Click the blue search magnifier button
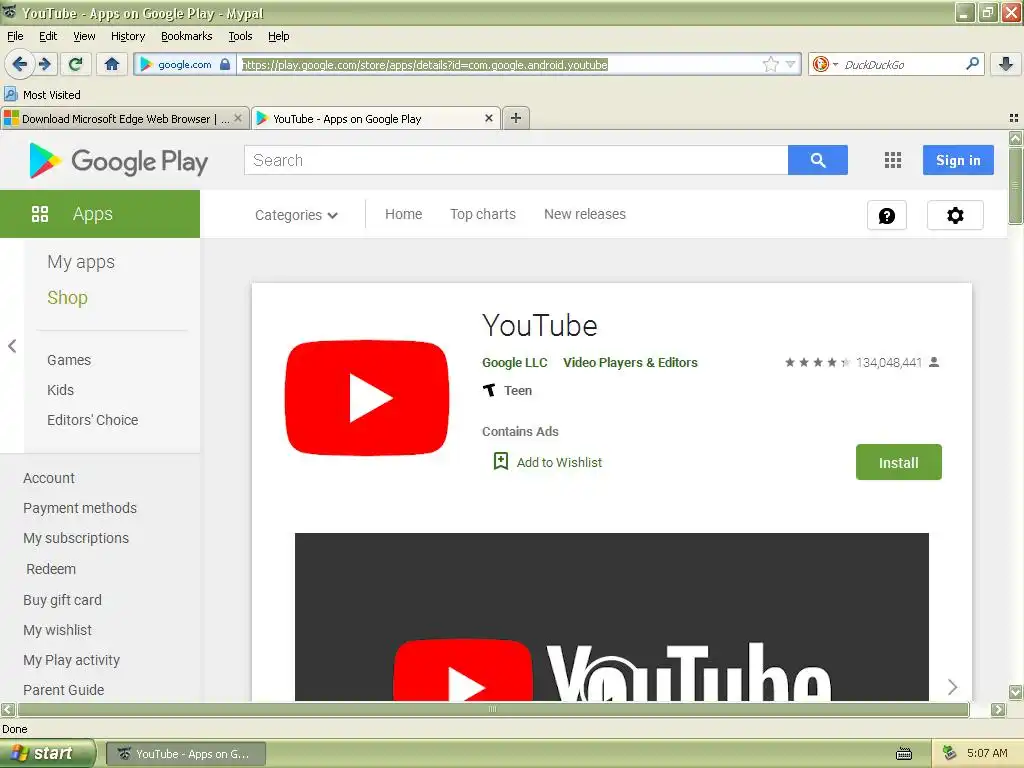 coord(818,160)
